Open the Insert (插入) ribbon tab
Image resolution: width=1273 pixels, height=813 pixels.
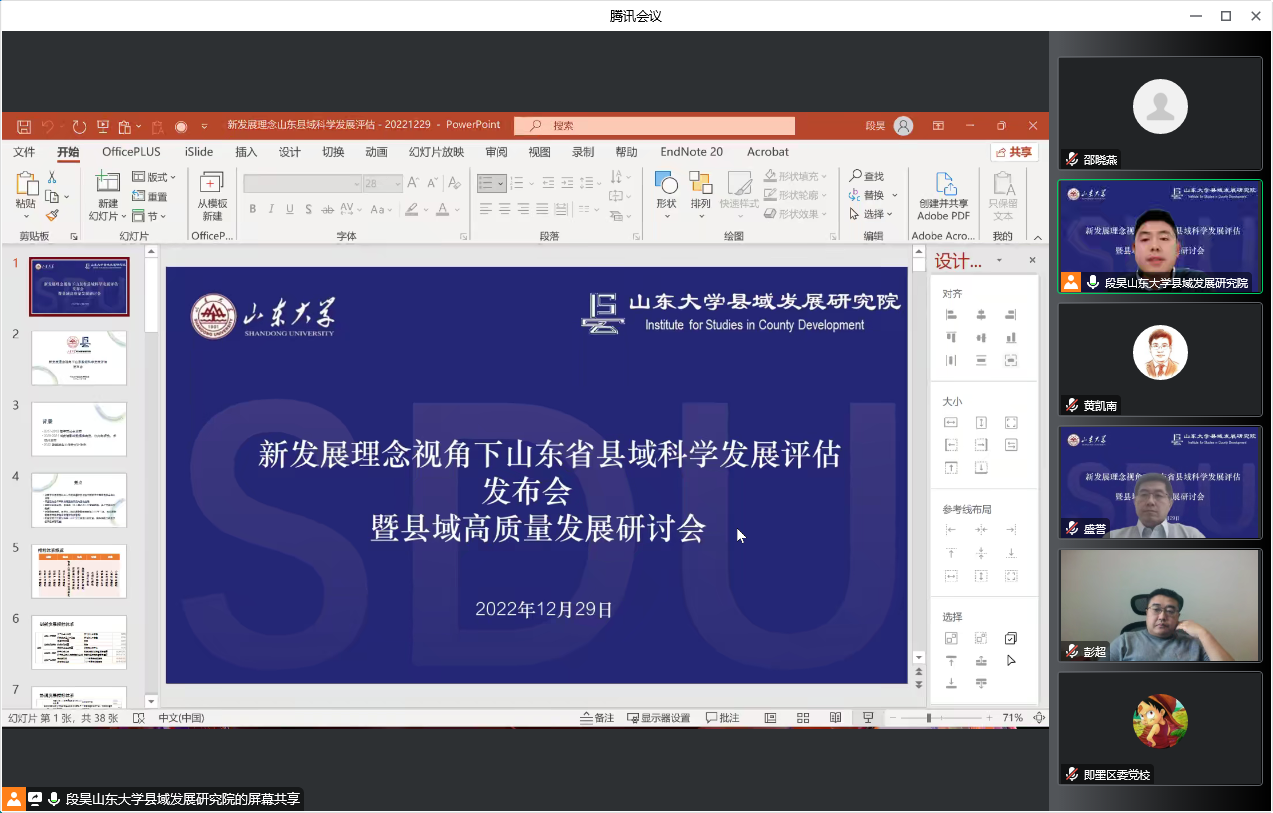pos(246,152)
